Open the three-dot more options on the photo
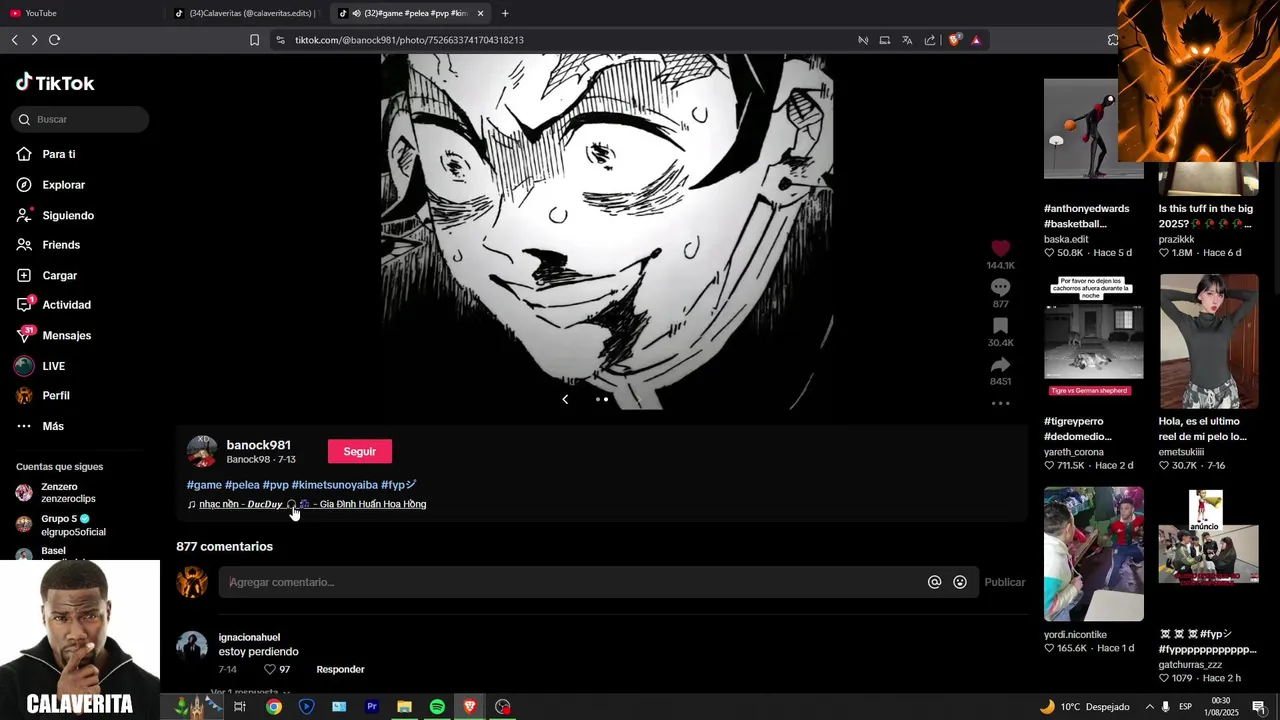The width and height of the screenshot is (1280, 720). 1000,403
